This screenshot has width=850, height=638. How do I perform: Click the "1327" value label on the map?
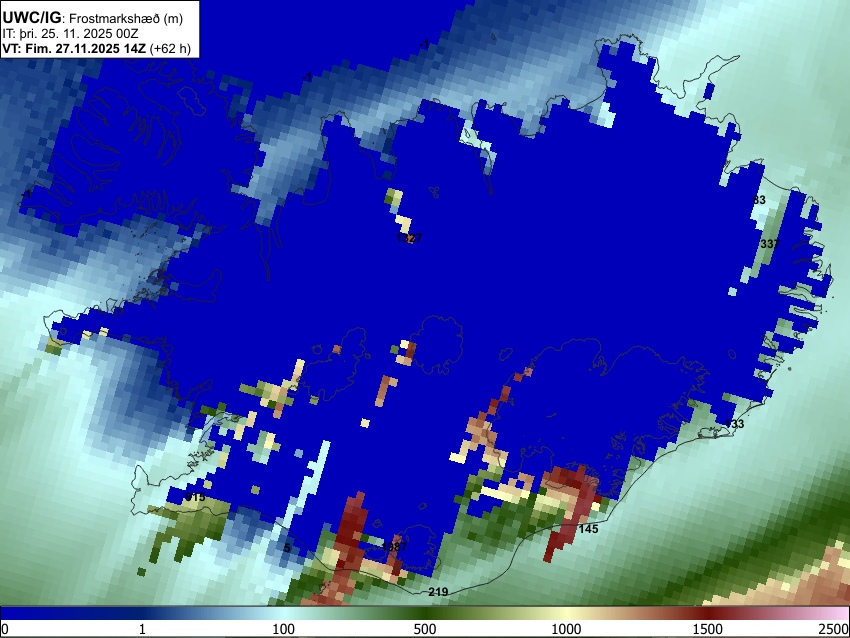409,238
